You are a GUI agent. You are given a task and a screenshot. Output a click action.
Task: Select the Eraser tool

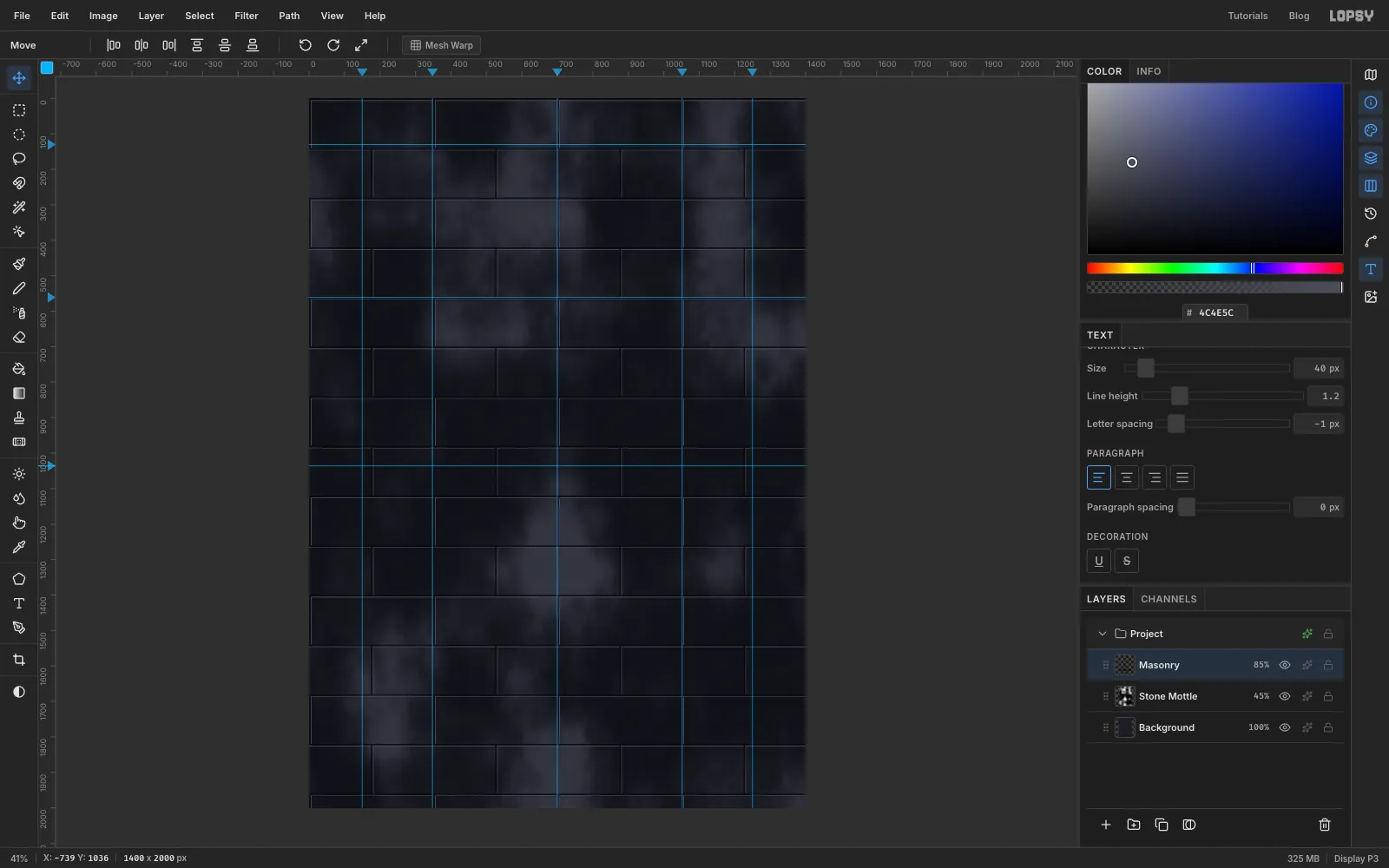click(x=19, y=338)
